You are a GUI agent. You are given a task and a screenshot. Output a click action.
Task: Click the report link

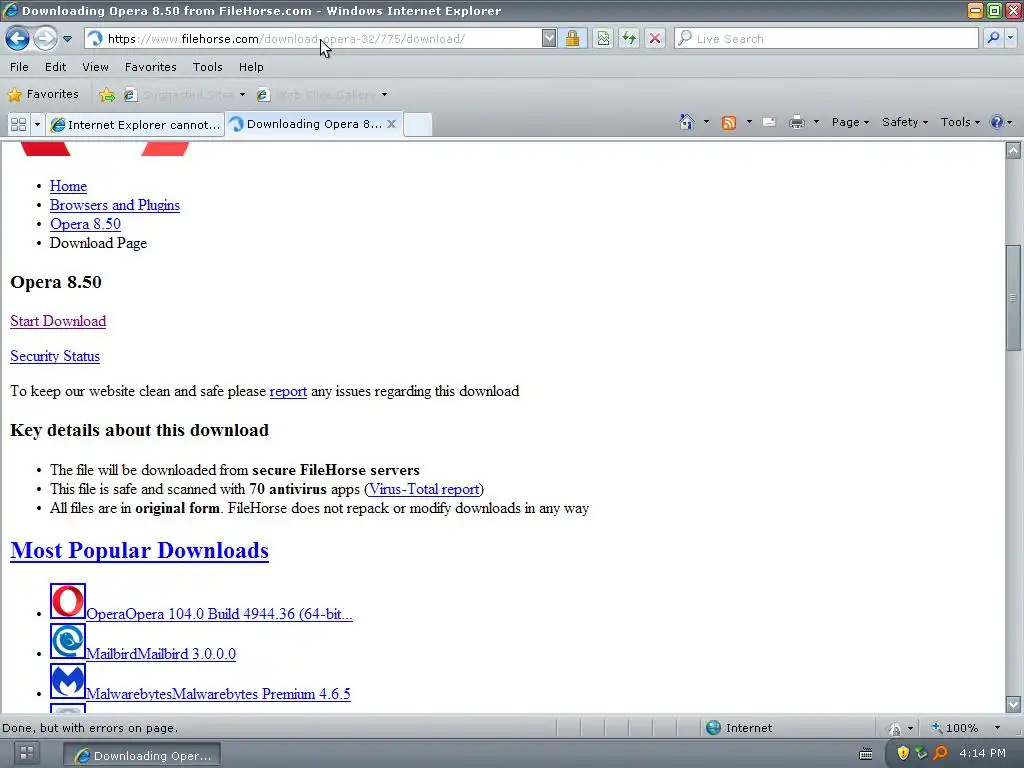(288, 391)
